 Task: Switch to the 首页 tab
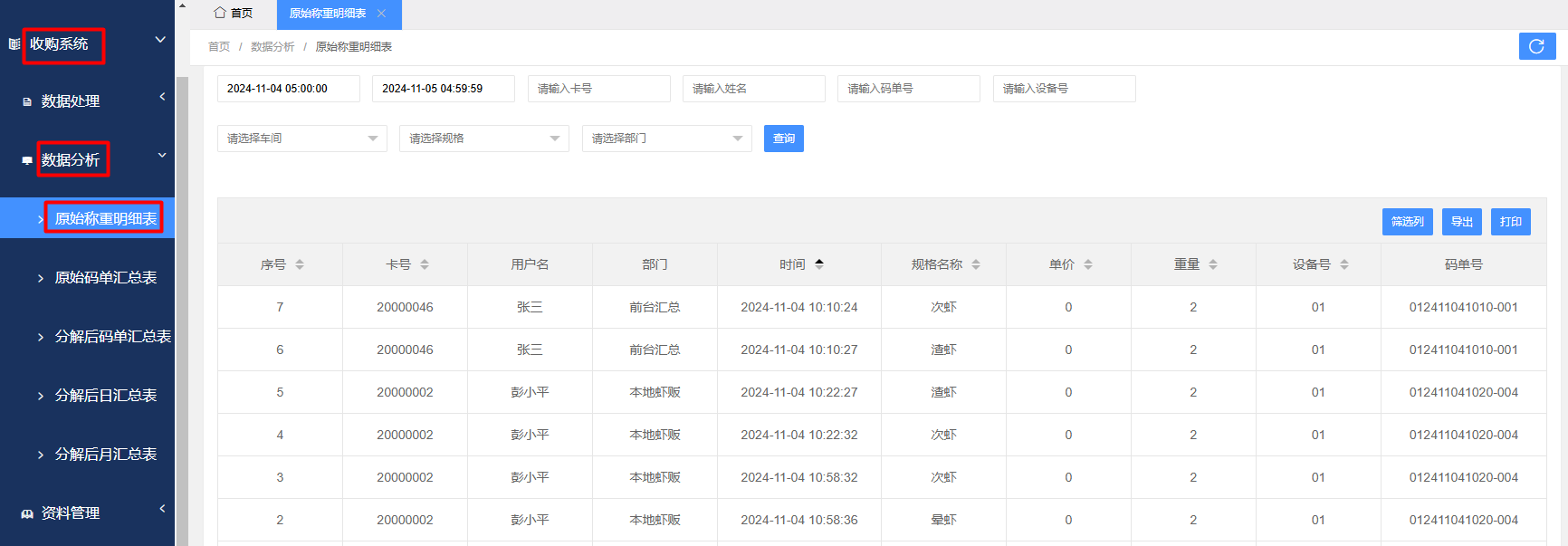click(234, 14)
